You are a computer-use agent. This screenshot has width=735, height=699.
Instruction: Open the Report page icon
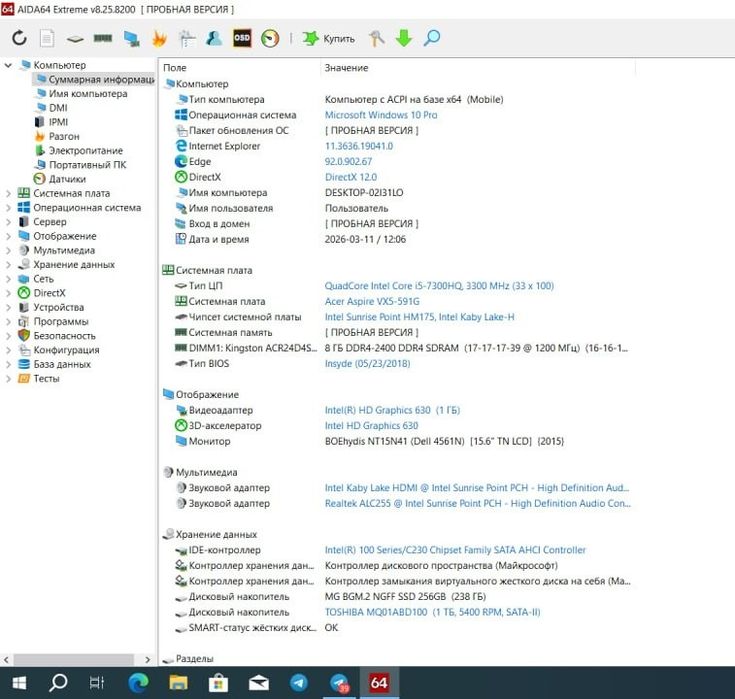coord(47,38)
